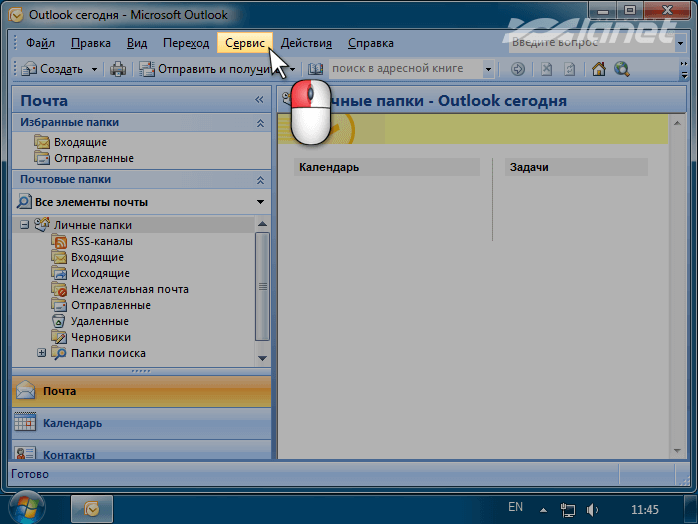
Task: Click the Forward navigation arrow icon
Action: (x=517, y=69)
